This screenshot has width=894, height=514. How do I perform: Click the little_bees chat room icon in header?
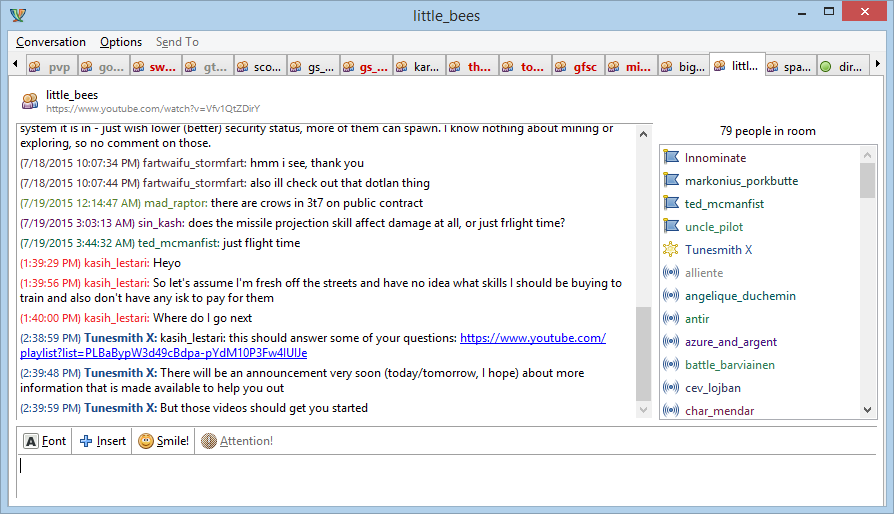pyautogui.click(x=30, y=100)
